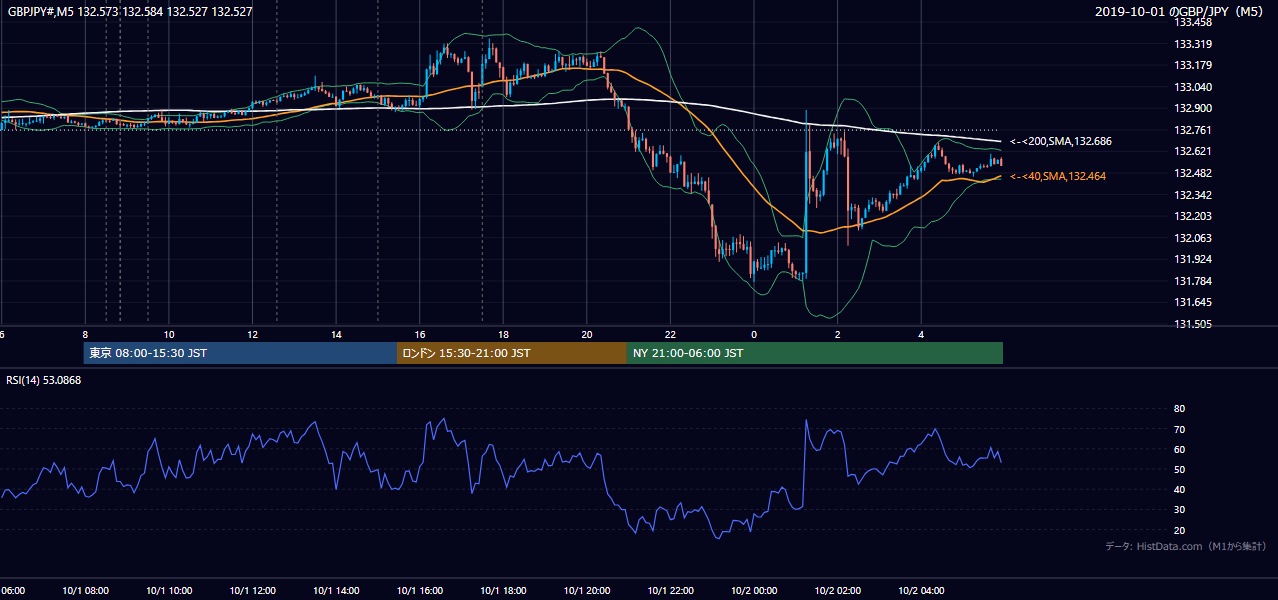The image size is (1278, 600).
Task: Click price axis value 133.040
Action: [1193, 87]
